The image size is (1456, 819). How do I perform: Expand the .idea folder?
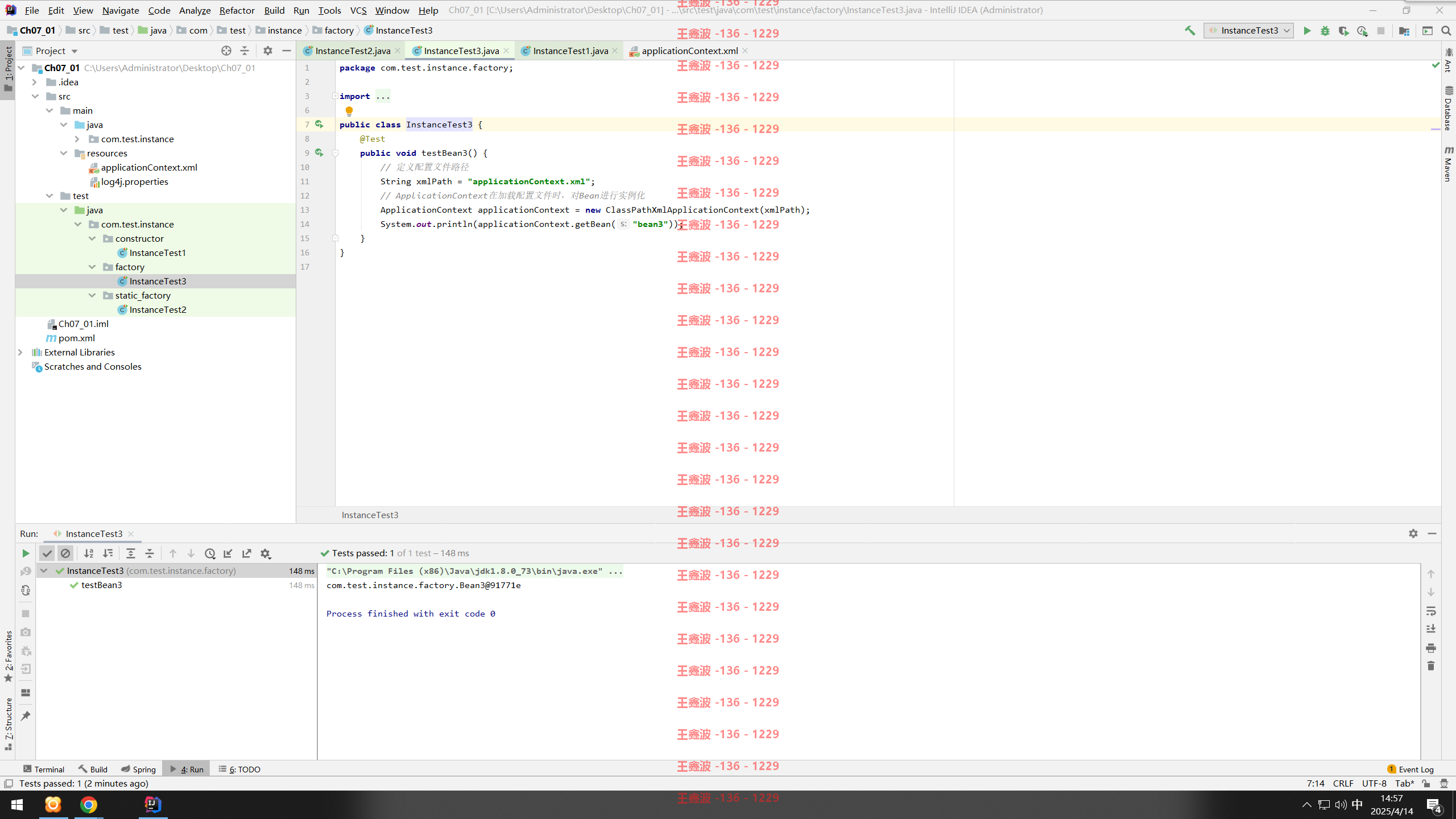point(34,82)
